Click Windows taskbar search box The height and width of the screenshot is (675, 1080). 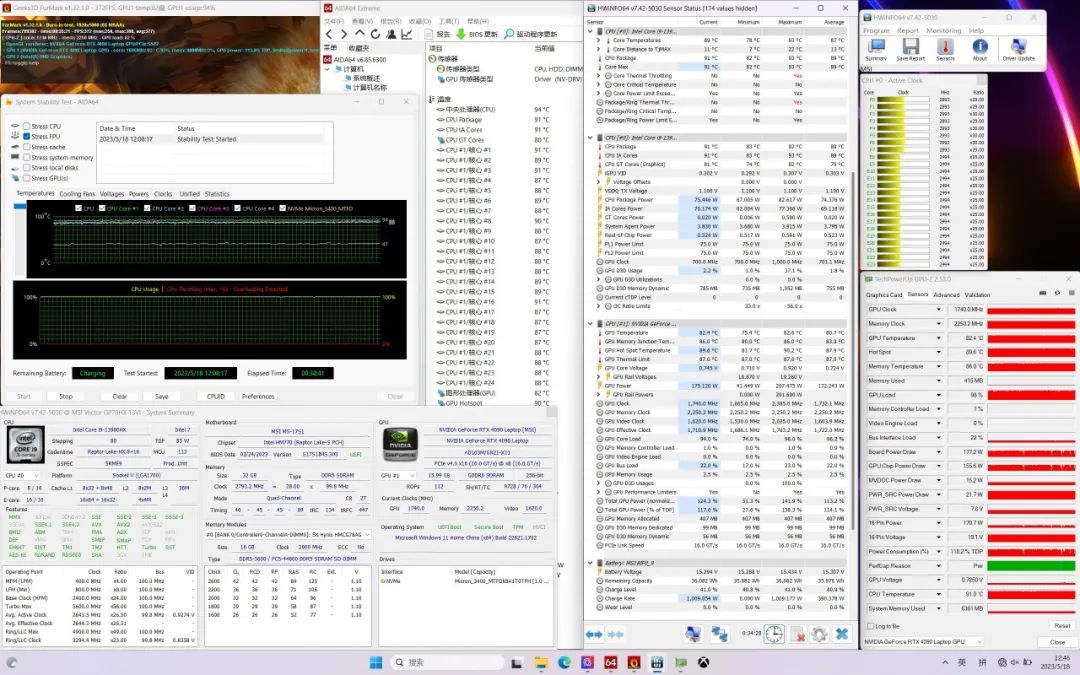[448, 663]
